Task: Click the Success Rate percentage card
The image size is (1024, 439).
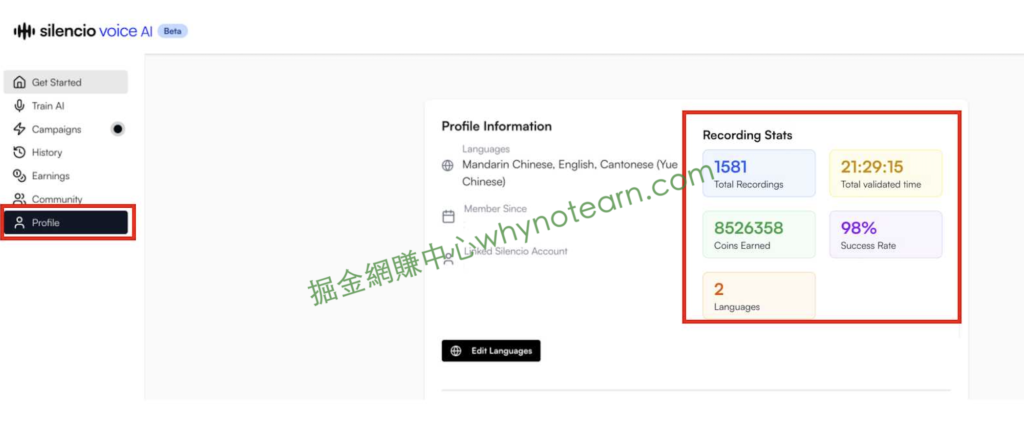Action: [886, 234]
